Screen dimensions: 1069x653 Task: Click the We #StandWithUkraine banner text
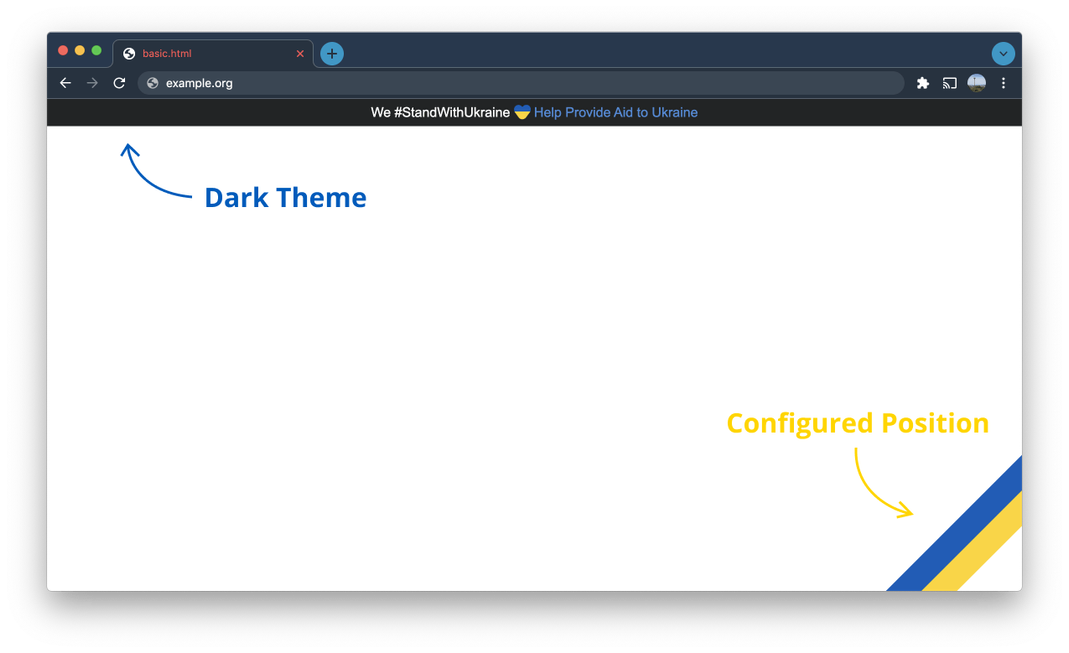(440, 113)
